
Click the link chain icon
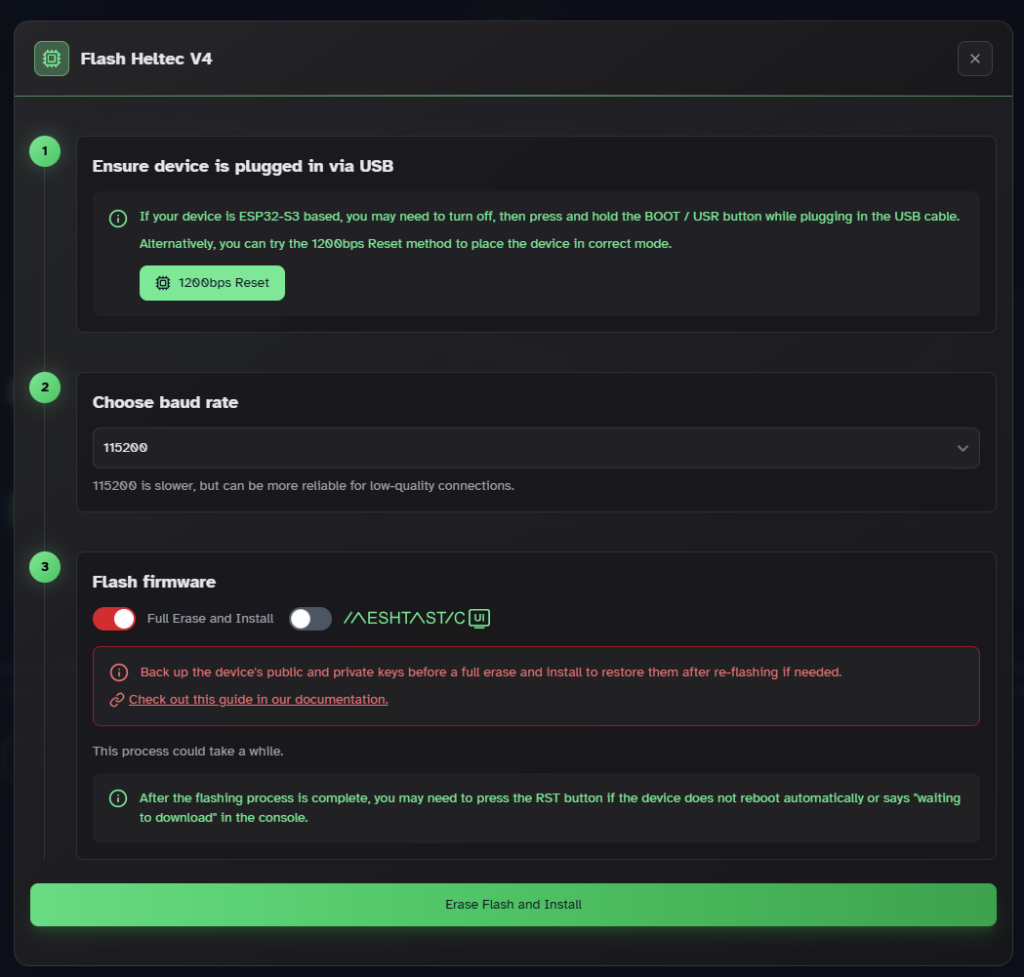pyautogui.click(x=117, y=700)
